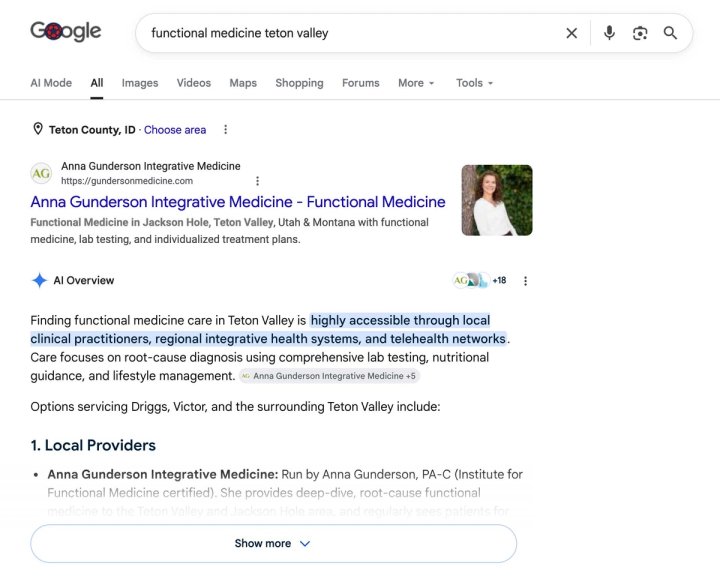Screen dimensions: 720x576
Task: Open three-dot menu next to gundersonmedicine.com URL
Action: coord(258,181)
